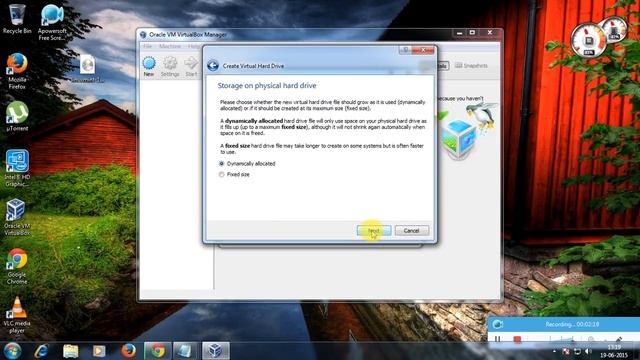Click the Start arrow in VirtualBox toolbar

click(191, 67)
